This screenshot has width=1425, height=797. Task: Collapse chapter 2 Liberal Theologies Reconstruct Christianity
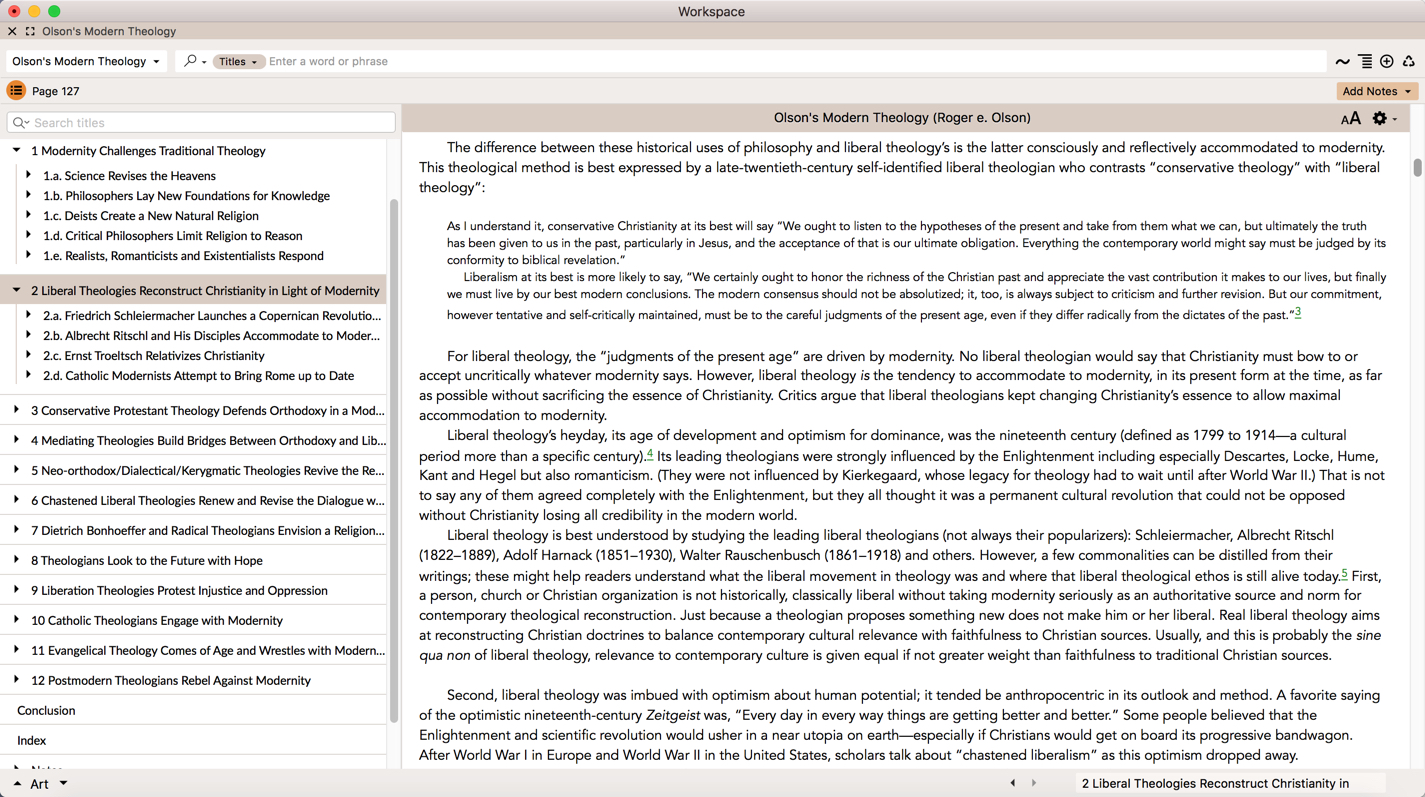(x=16, y=290)
